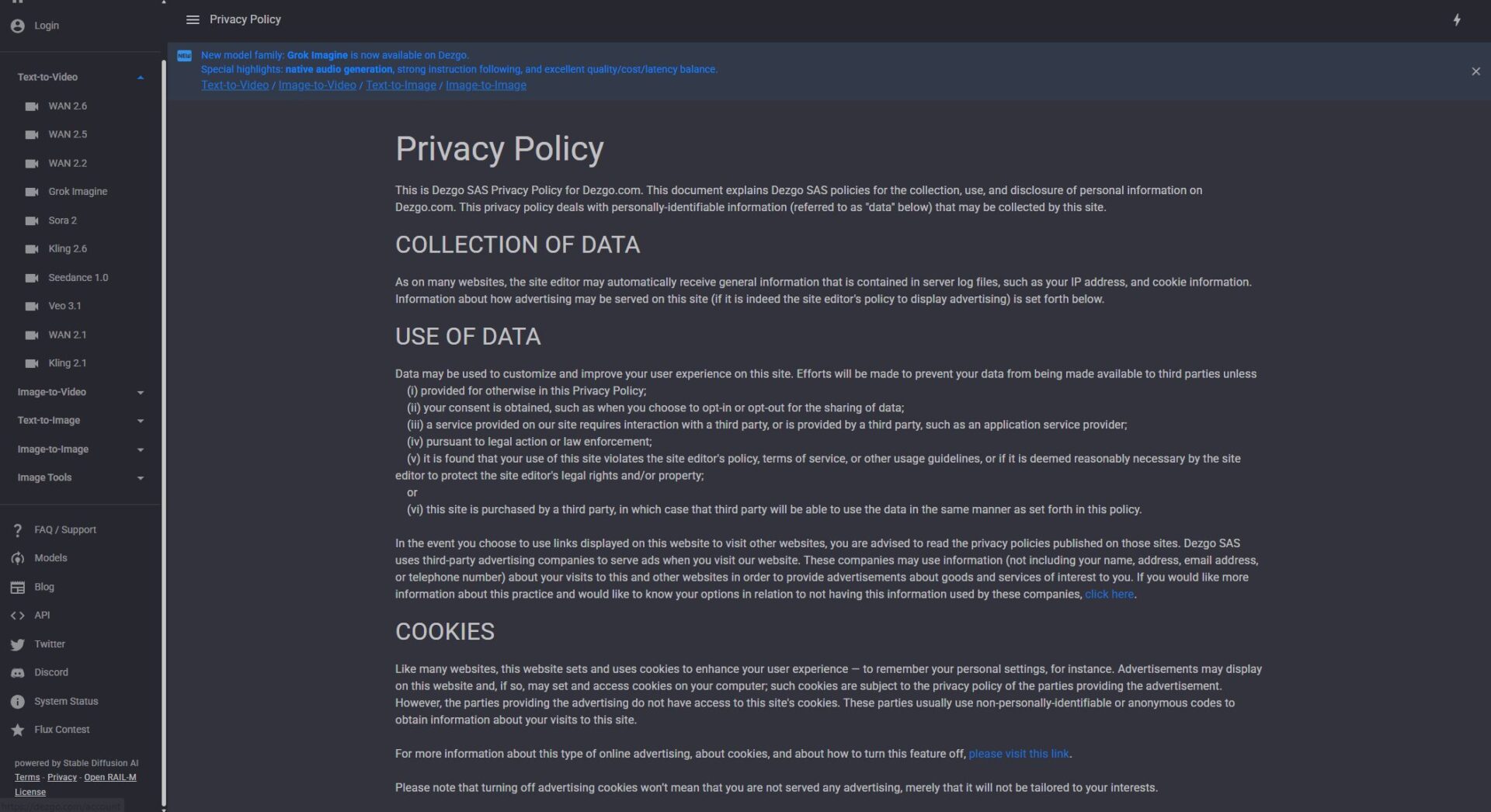Screen dimensions: 1491x812
Task: Expand the Image-to-Video section
Action: click(141, 393)
